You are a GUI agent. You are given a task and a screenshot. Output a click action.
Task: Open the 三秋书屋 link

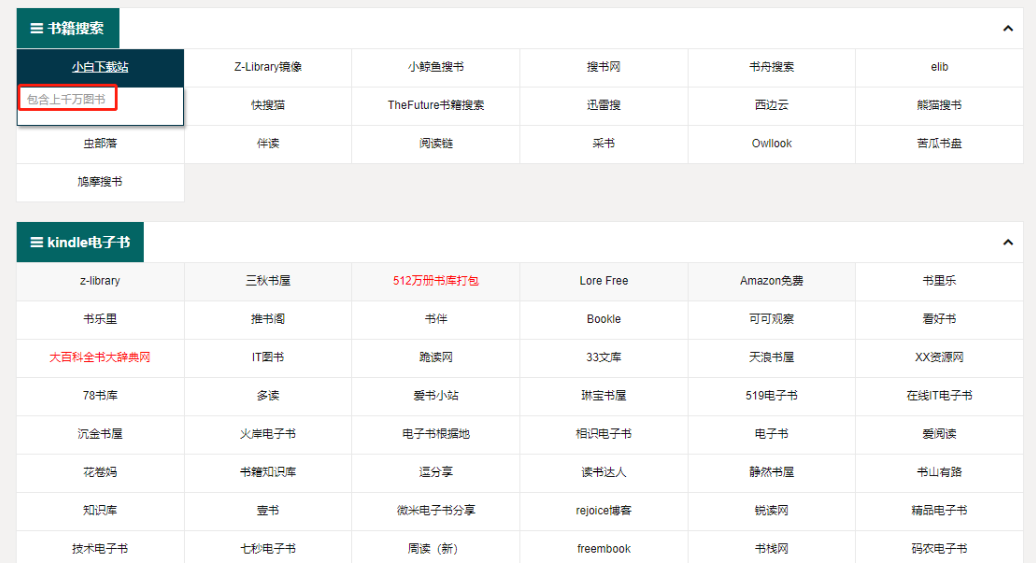pyautogui.click(x=268, y=281)
